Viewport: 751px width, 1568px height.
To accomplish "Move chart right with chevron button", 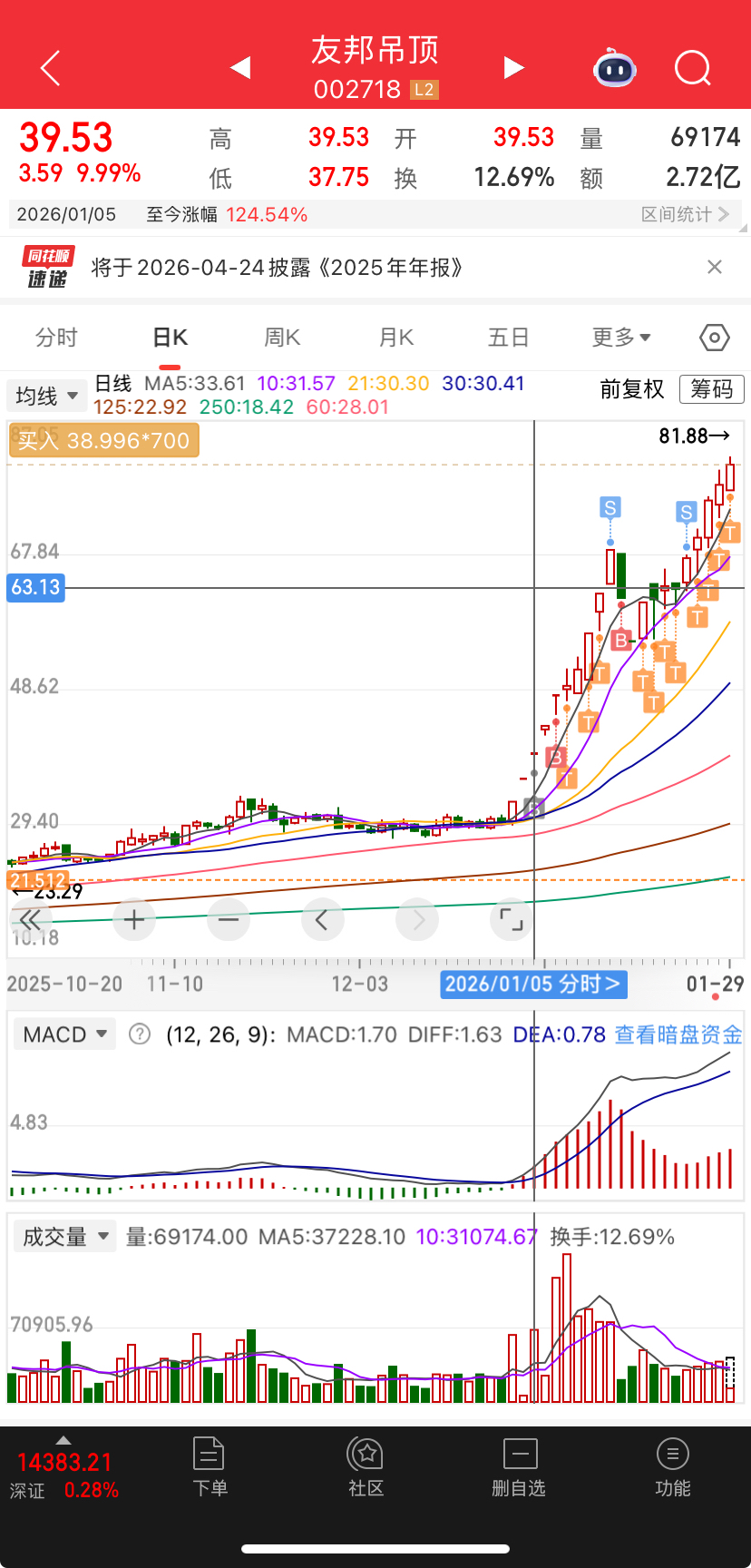I will coord(417,920).
